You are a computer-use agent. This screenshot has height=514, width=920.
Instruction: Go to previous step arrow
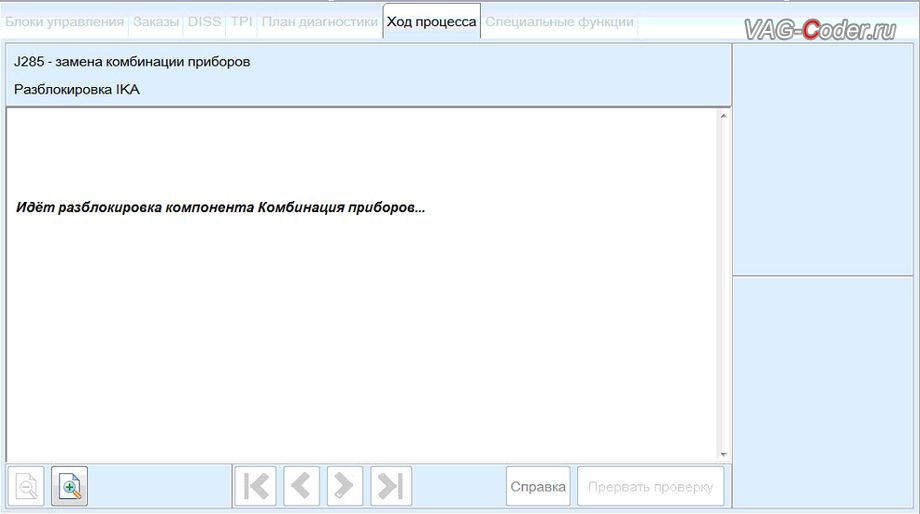[302, 486]
